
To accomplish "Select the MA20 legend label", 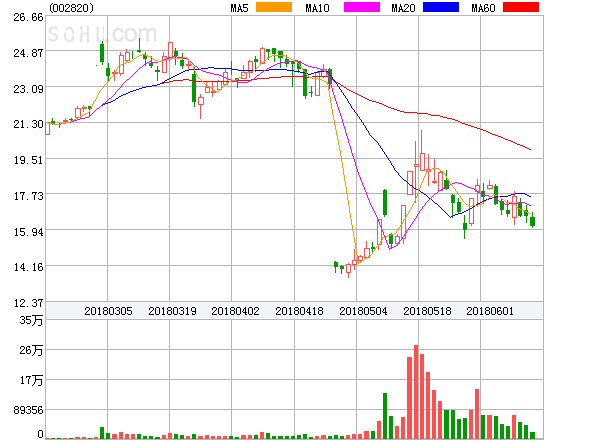I will (x=403, y=8).
